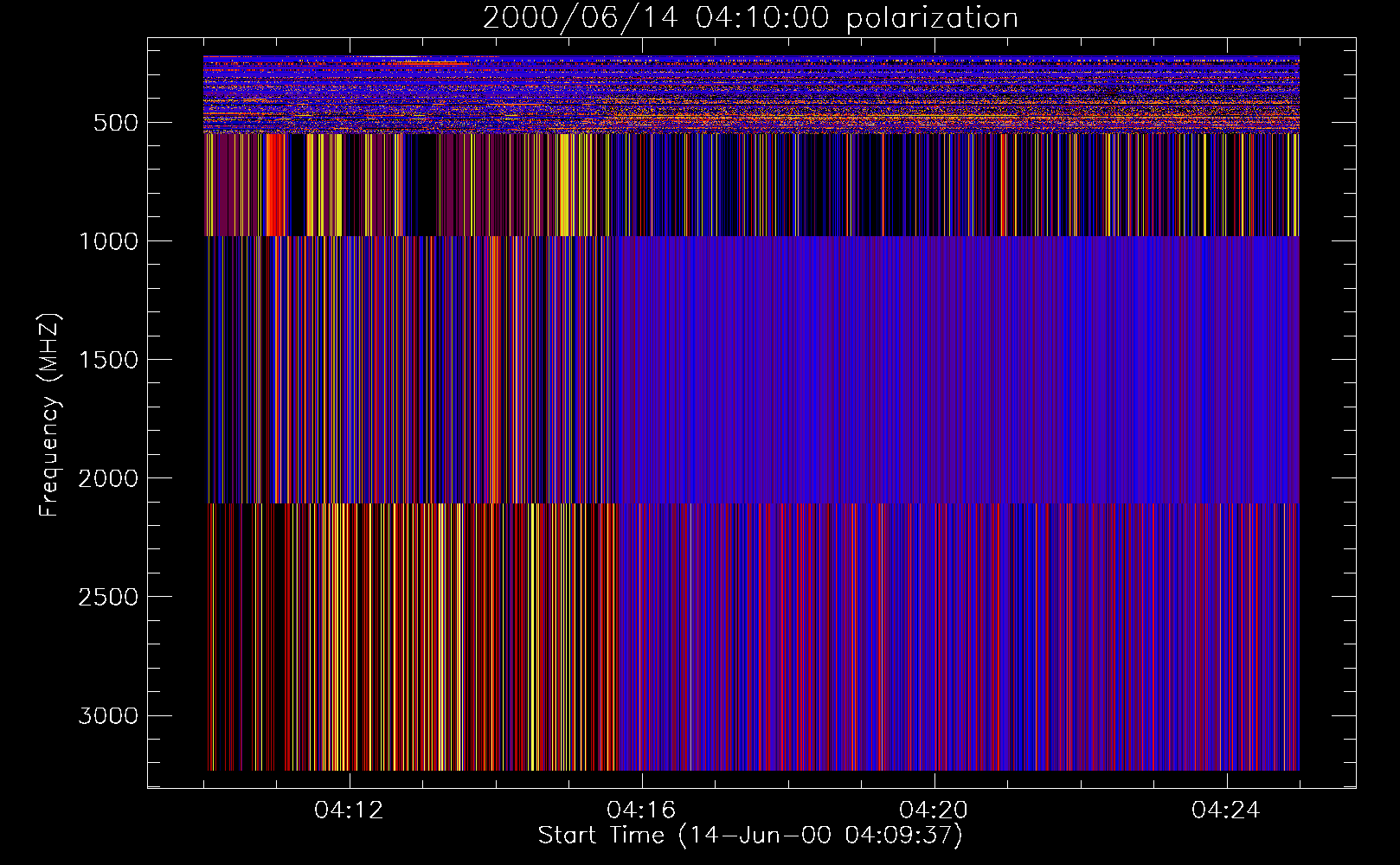
Task: Click the 1500 frequency tick label
Action: [108, 360]
